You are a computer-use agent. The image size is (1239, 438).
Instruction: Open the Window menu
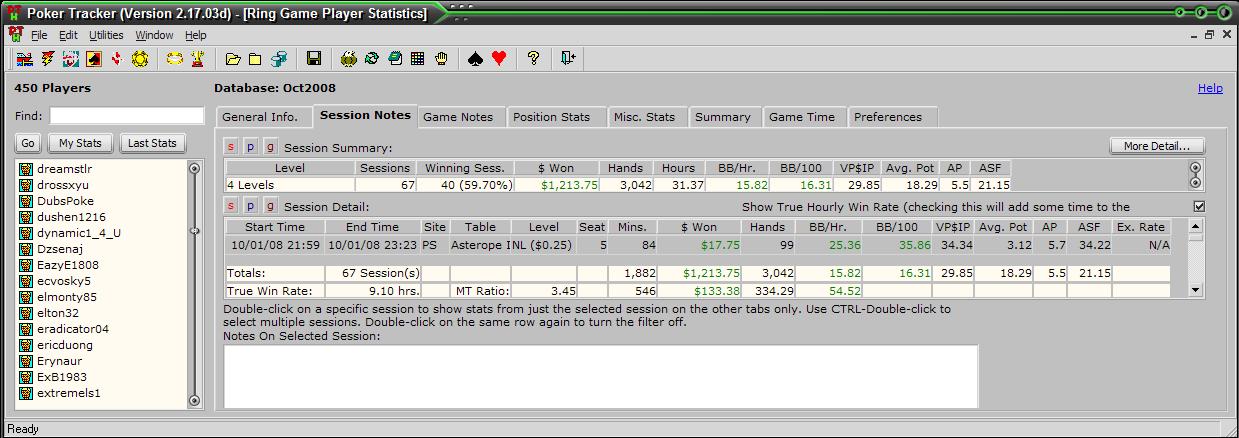click(x=154, y=35)
